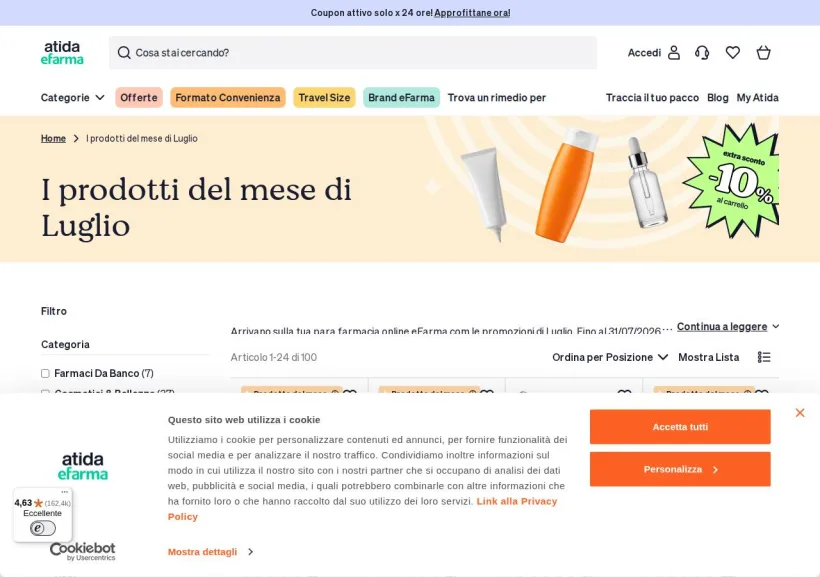Click the orange bottle banner image

pyautogui.click(x=566, y=186)
